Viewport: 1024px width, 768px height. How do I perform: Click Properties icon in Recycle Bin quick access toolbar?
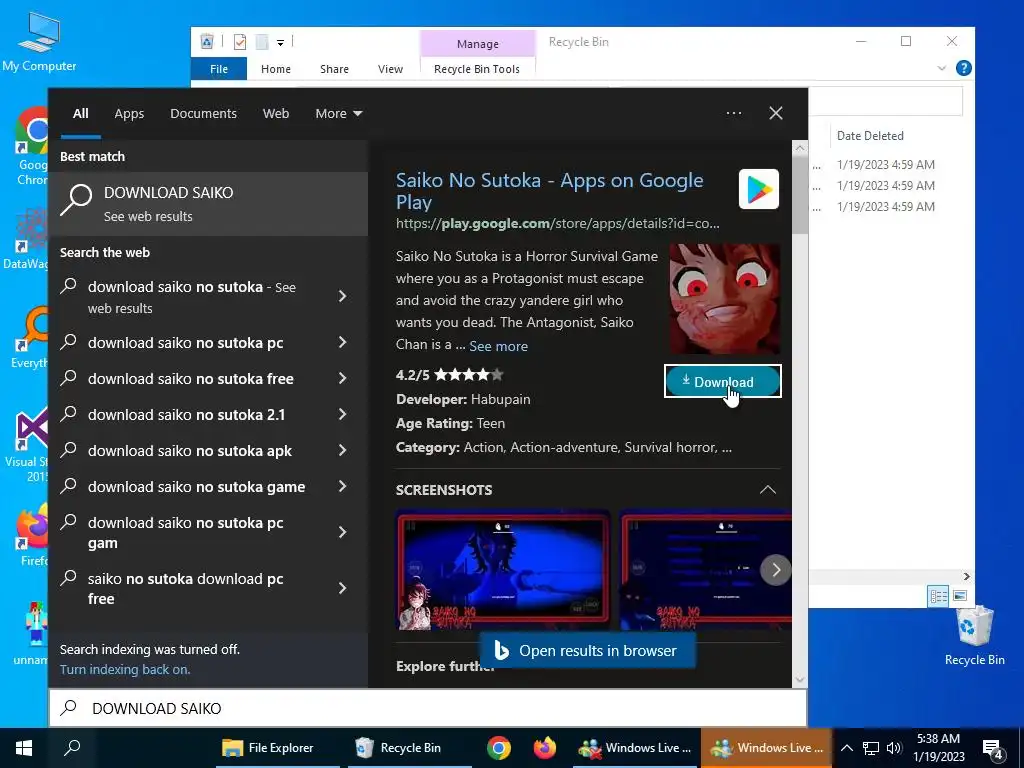coord(240,42)
